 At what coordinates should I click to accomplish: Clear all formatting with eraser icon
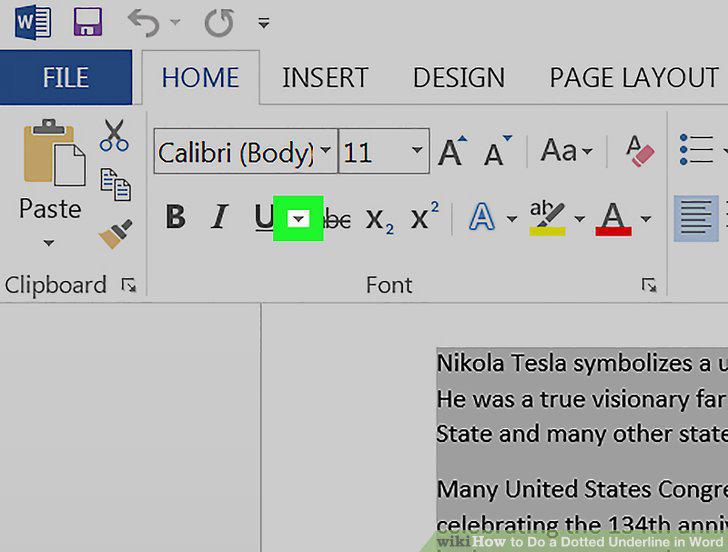tap(640, 151)
